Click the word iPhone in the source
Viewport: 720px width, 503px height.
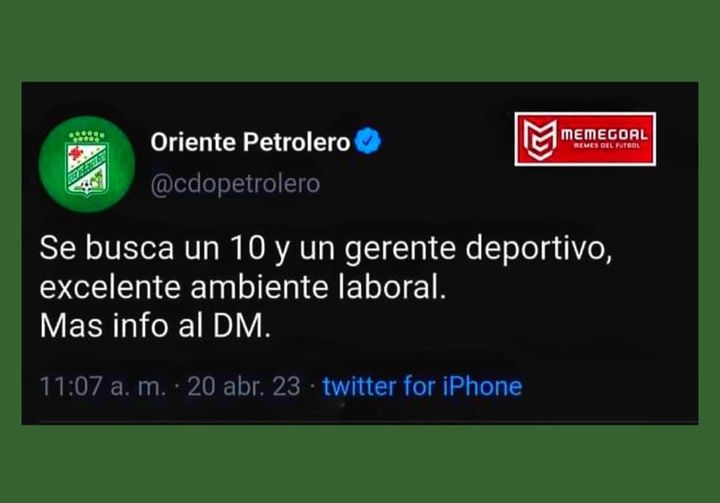(x=482, y=386)
